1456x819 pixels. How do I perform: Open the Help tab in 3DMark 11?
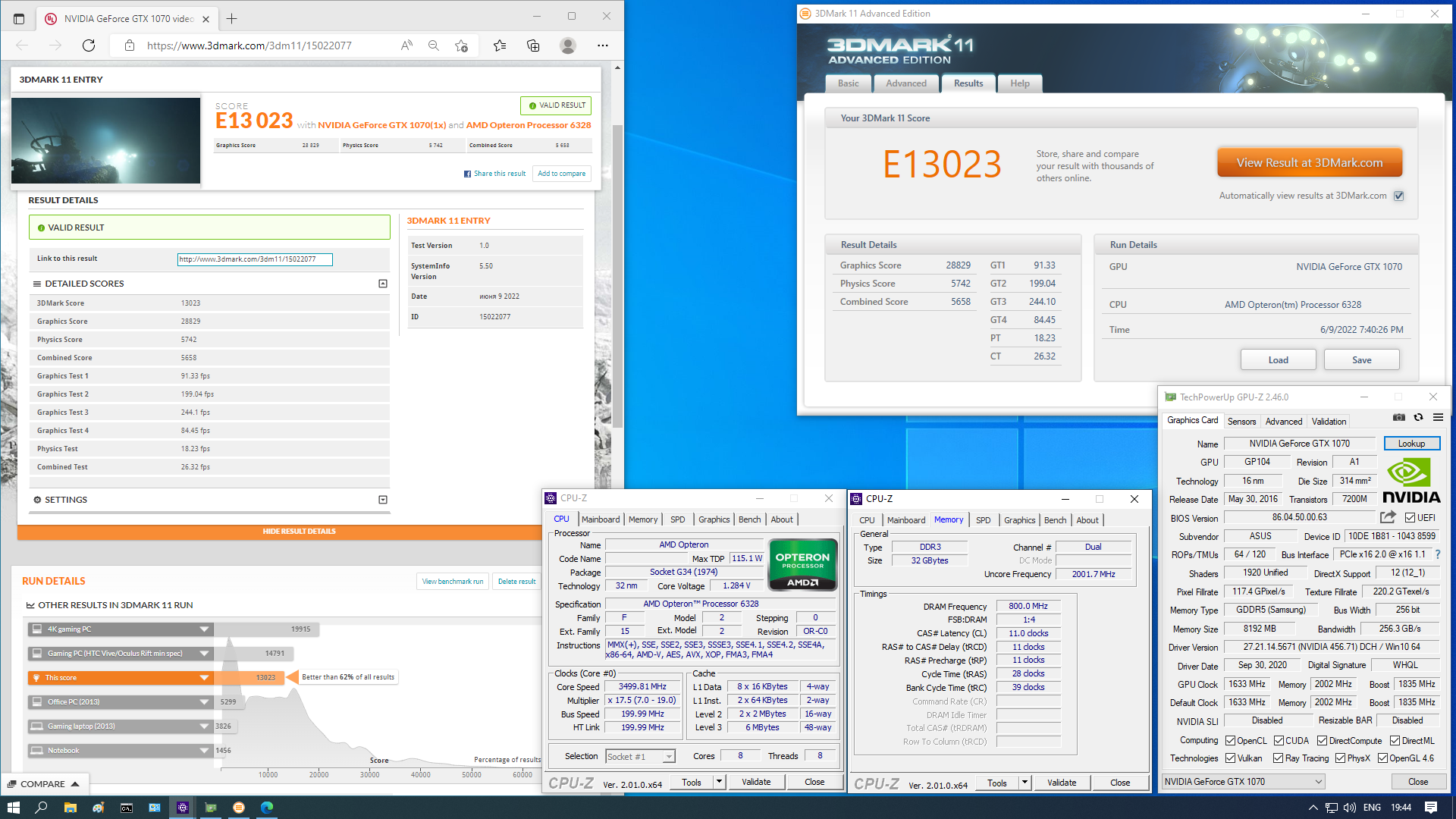click(x=1019, y=83)
